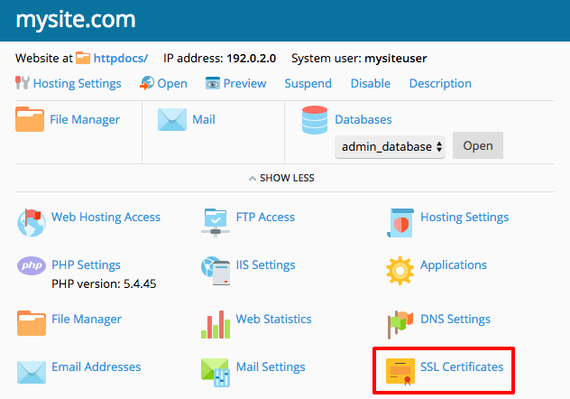Click the PHP version: 5.4.45 text
570x399 pixels.
[x=104, y=284]
